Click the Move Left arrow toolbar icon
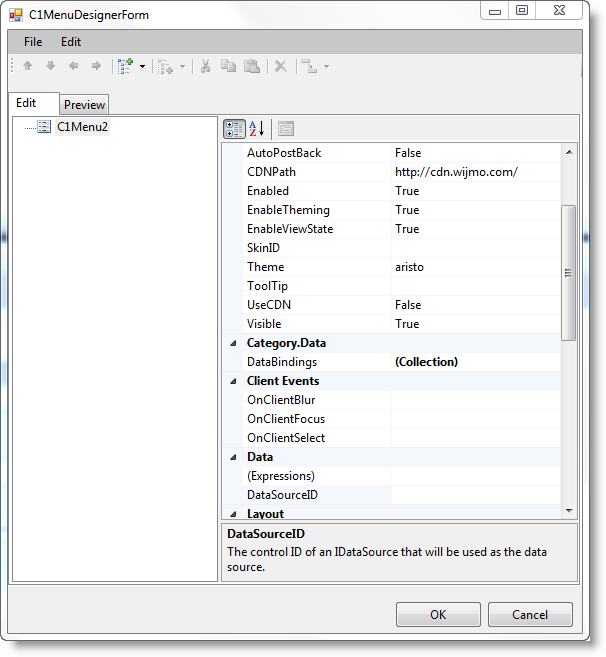Viewport: 606px width, 657px height. pos(74,66)
